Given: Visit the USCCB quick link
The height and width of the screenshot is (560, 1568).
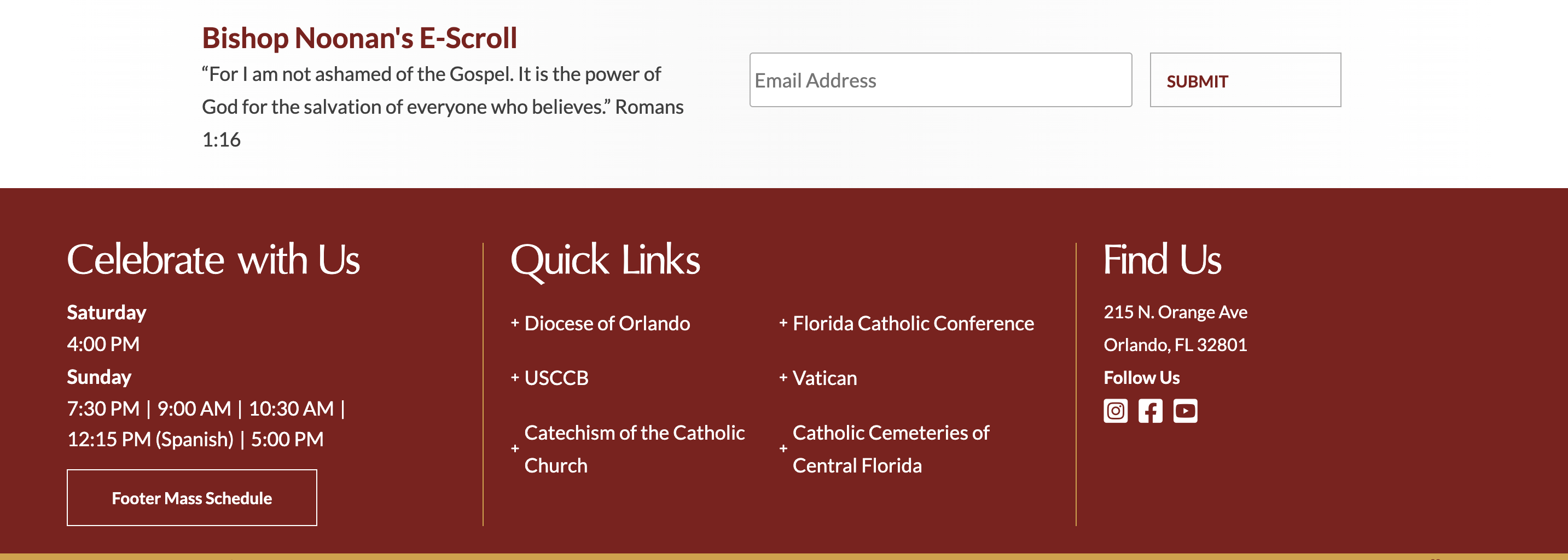Looking at the screenshot, I should (x=556, y=378).
